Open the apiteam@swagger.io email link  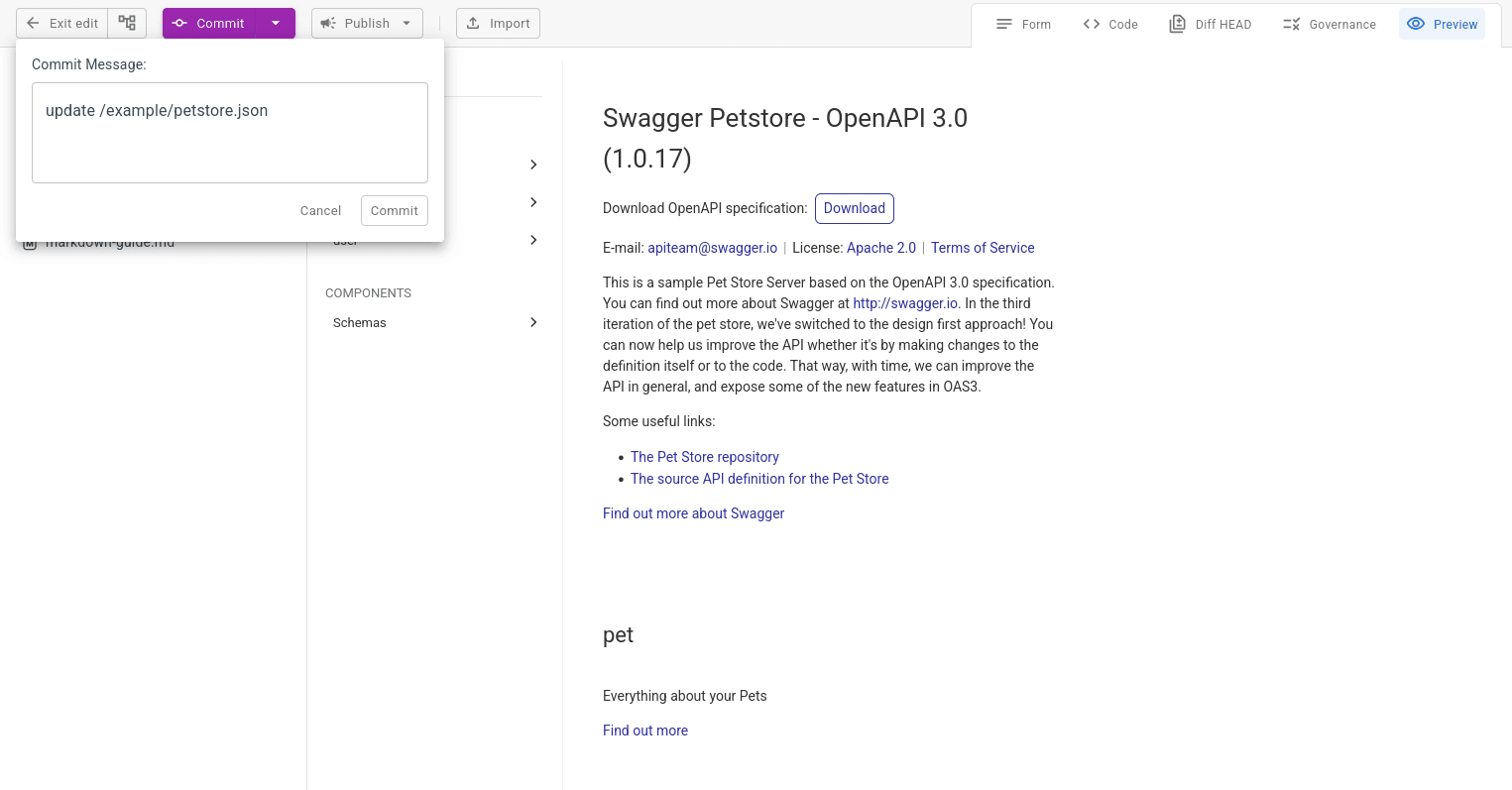pyautogui.click(x=712, y=248)
